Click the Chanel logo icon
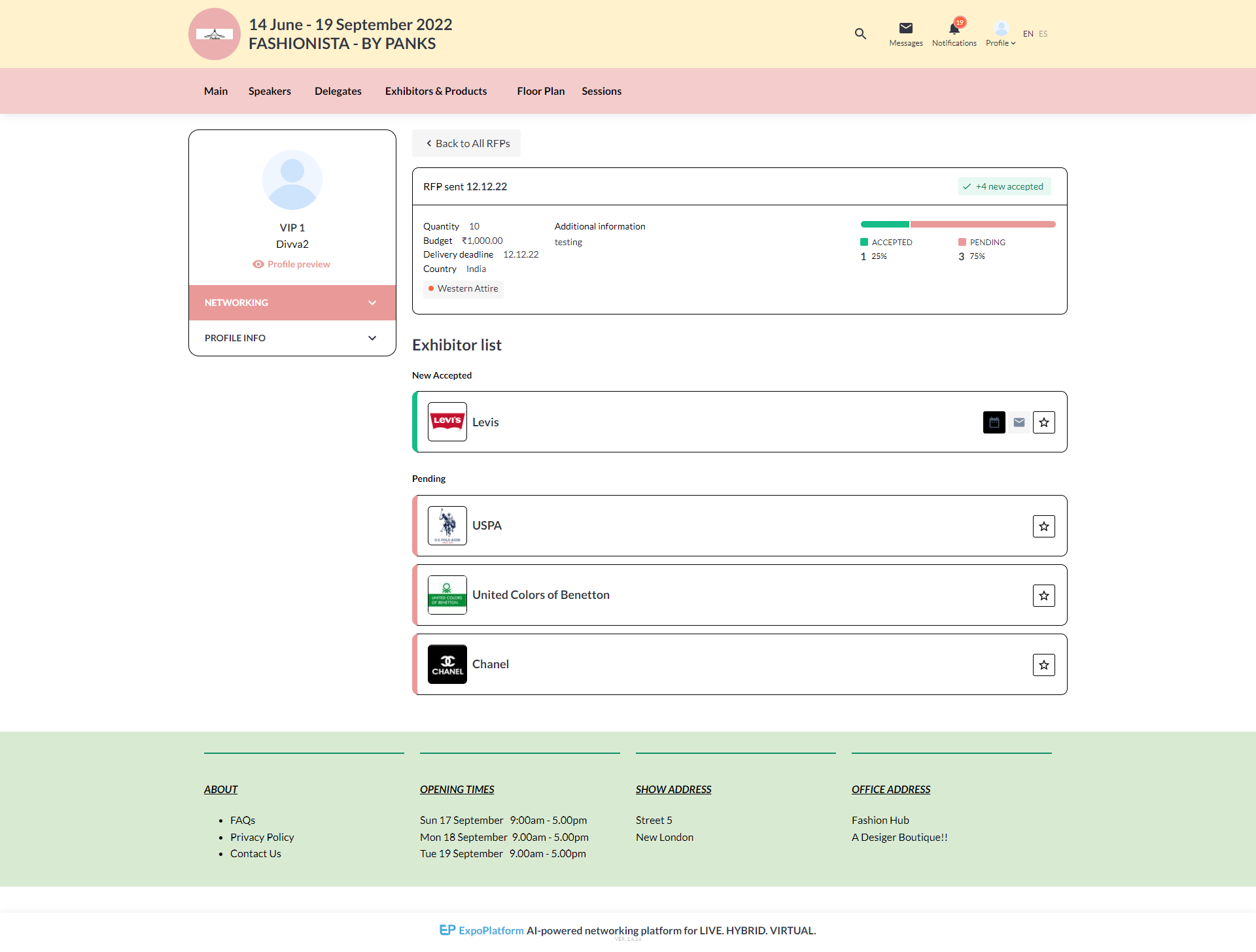This screenshot has width=1256, height=952. point(447,664)
